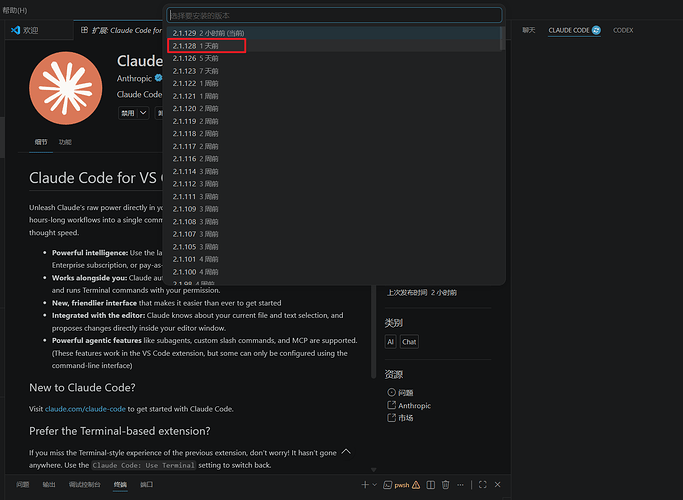This screenshot has height=500, width=683.
Task: Pick version 2.1.111 from list
Action: pyautogui.click(x=334, y=196)
